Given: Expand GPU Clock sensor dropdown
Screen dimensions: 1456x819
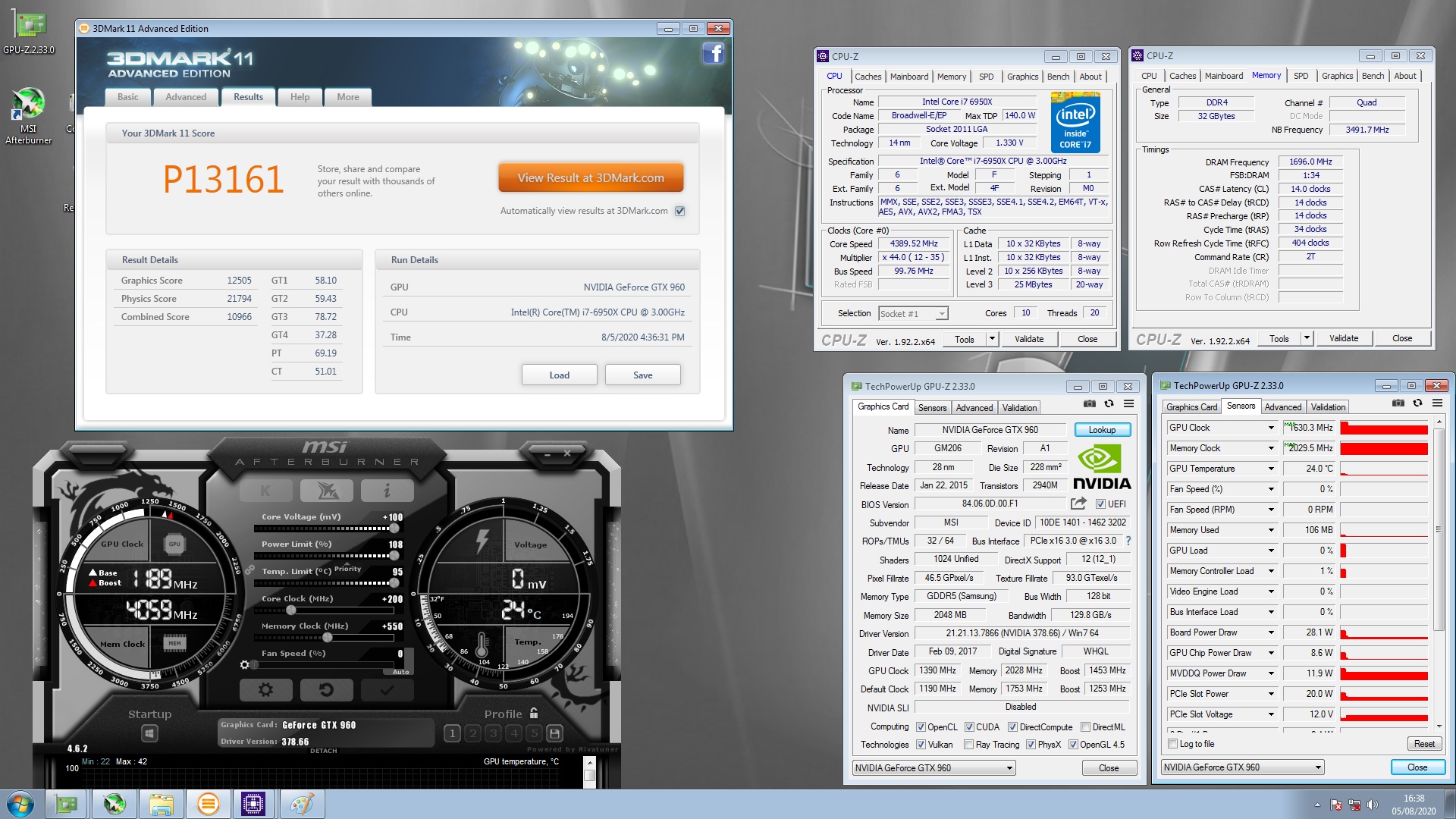Looking at the screenshot, I should tap(1271, 428).
